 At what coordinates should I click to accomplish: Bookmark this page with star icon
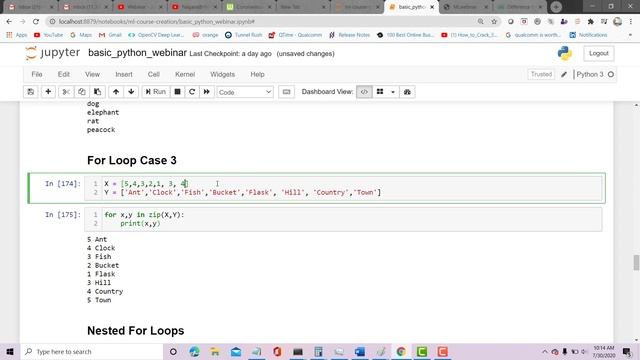494,22
